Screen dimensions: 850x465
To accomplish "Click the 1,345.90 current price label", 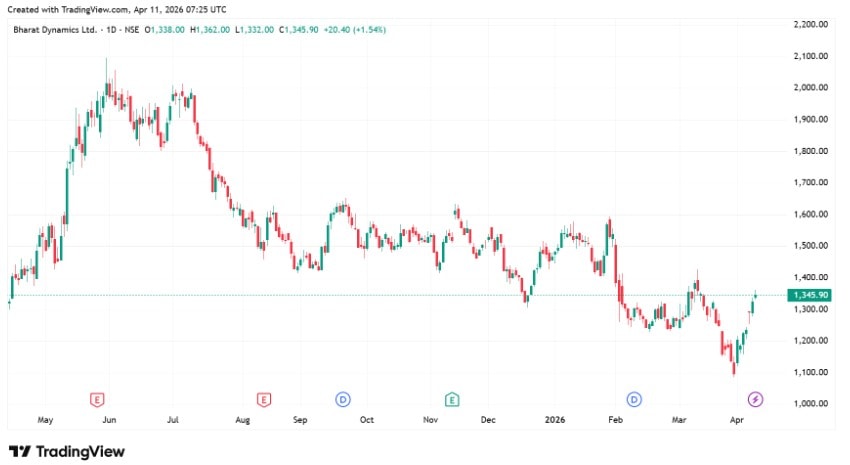I will click(x=809, y=295).
